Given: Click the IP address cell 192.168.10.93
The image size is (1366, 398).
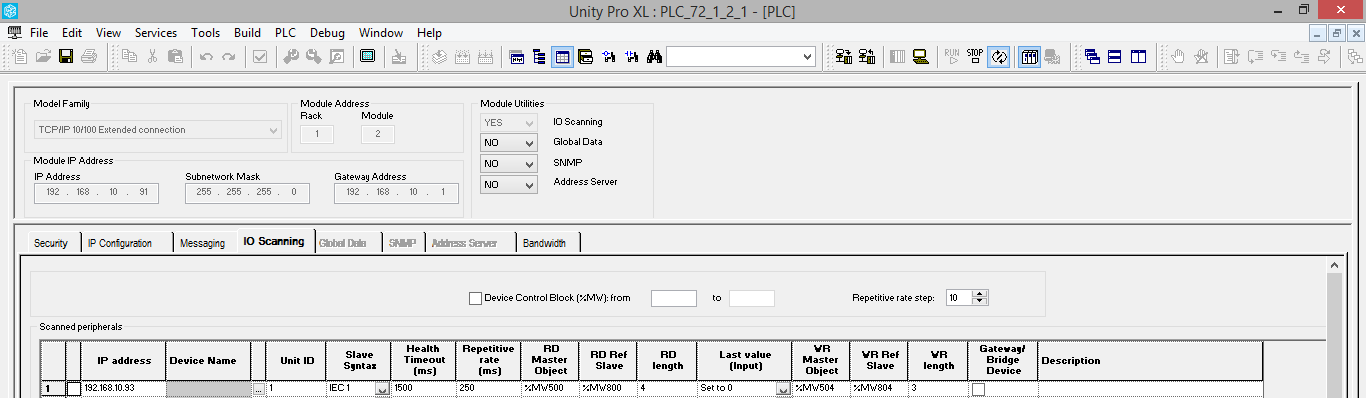Looking at the screenshot, I should [x=123, y=388].
